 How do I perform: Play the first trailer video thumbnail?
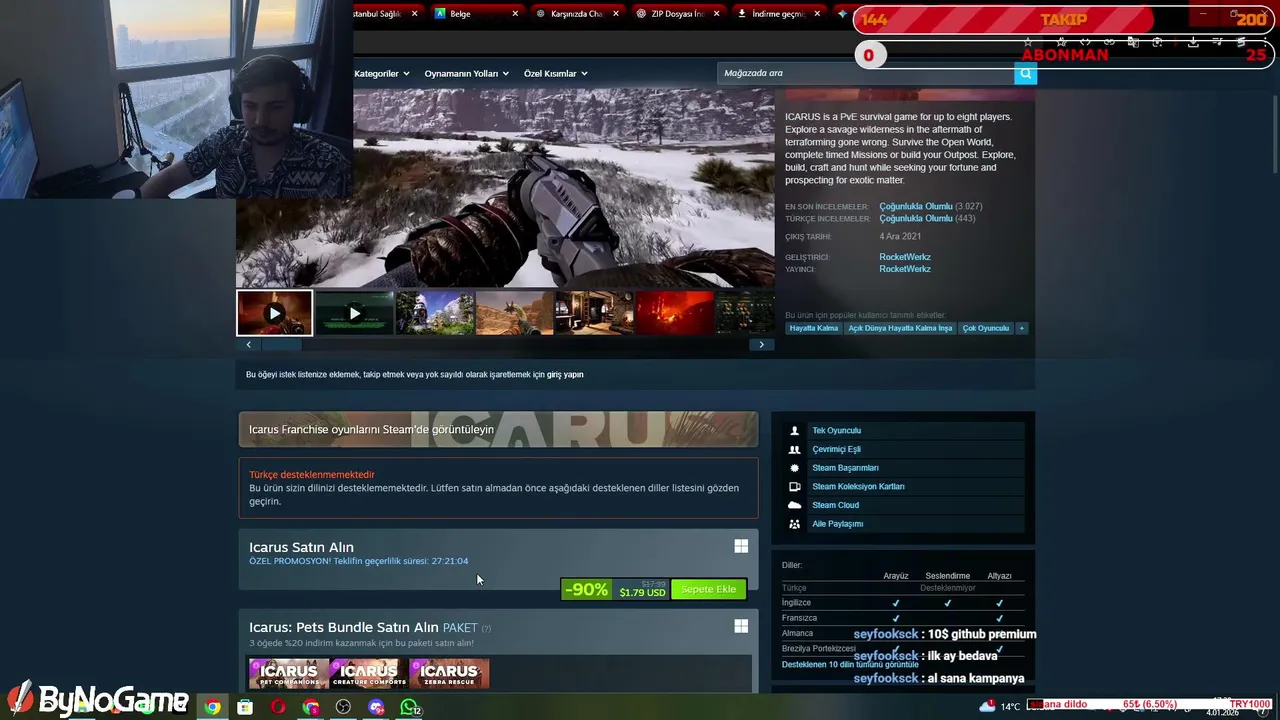pyautogui.click(x=274, y=313)
